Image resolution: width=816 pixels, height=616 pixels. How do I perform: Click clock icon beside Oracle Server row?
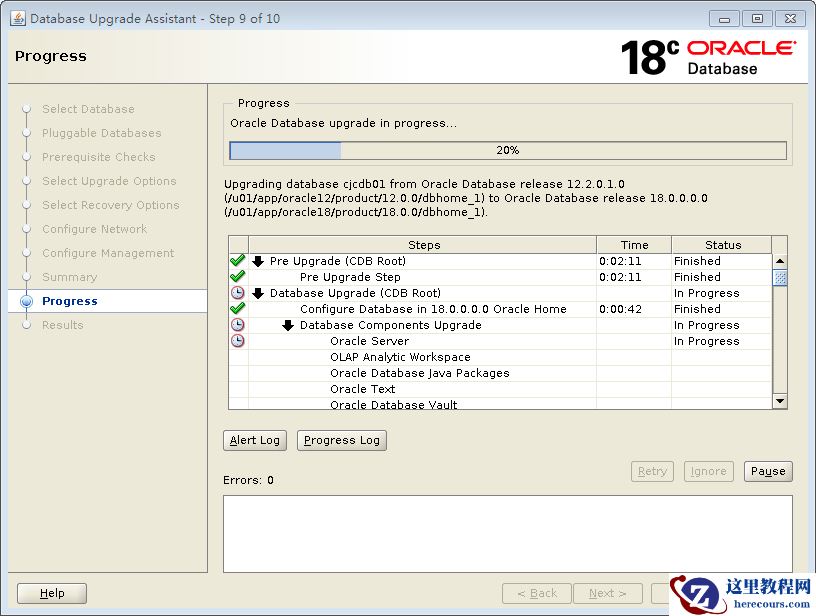click(238, 341)
